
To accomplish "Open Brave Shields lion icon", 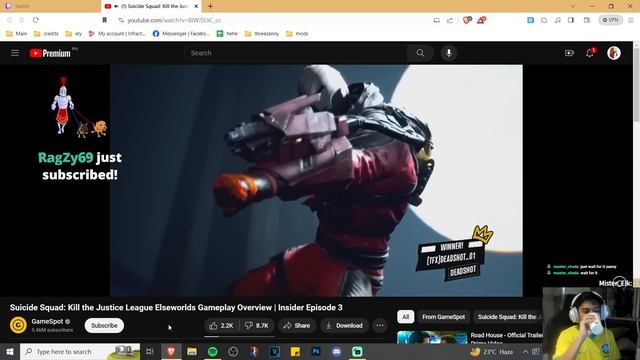I will tap(467, 20).
